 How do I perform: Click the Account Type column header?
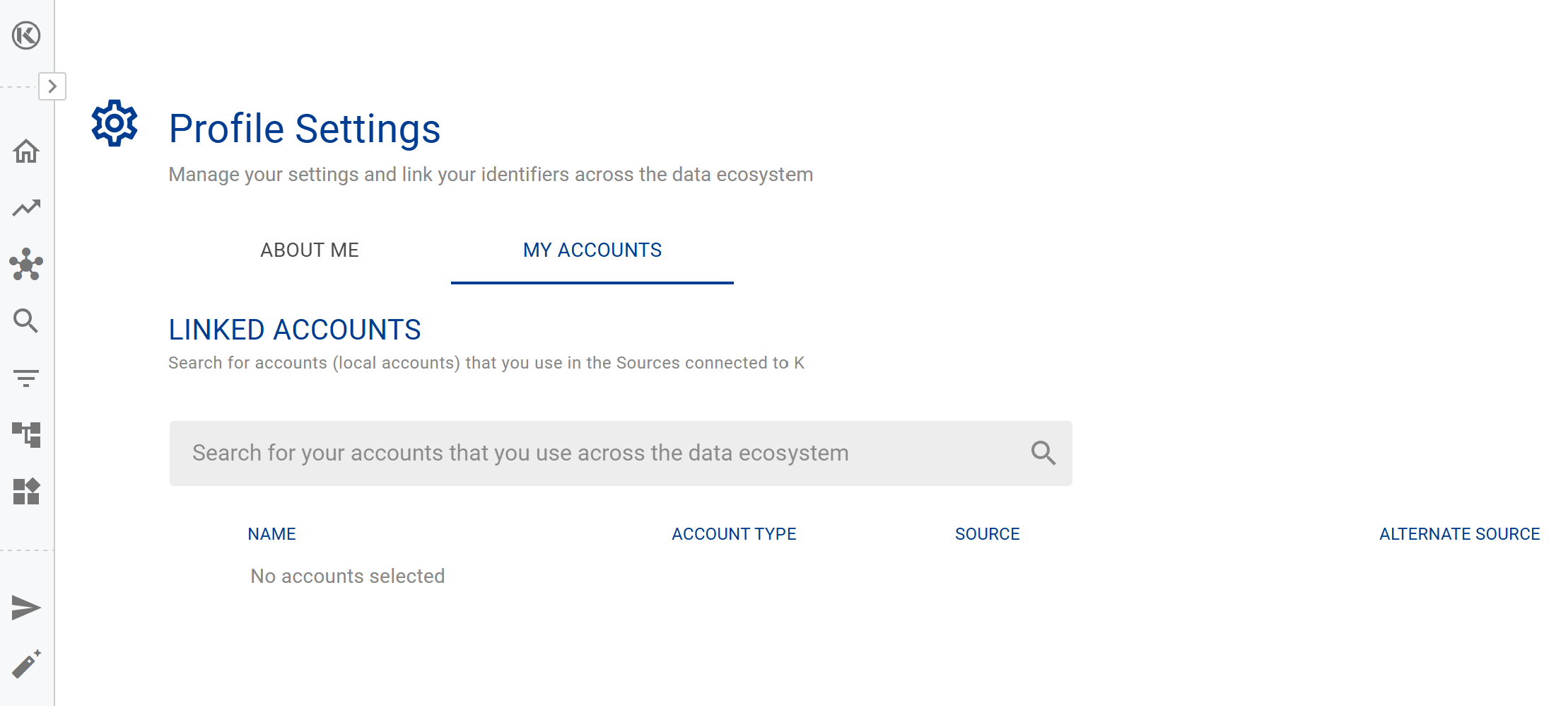(x=734, y=534)
